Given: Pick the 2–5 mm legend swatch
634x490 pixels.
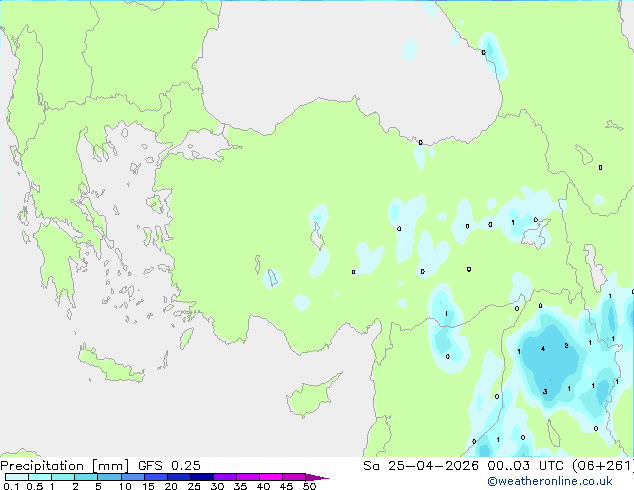Looking at the screenshot, I should [86, 477].
